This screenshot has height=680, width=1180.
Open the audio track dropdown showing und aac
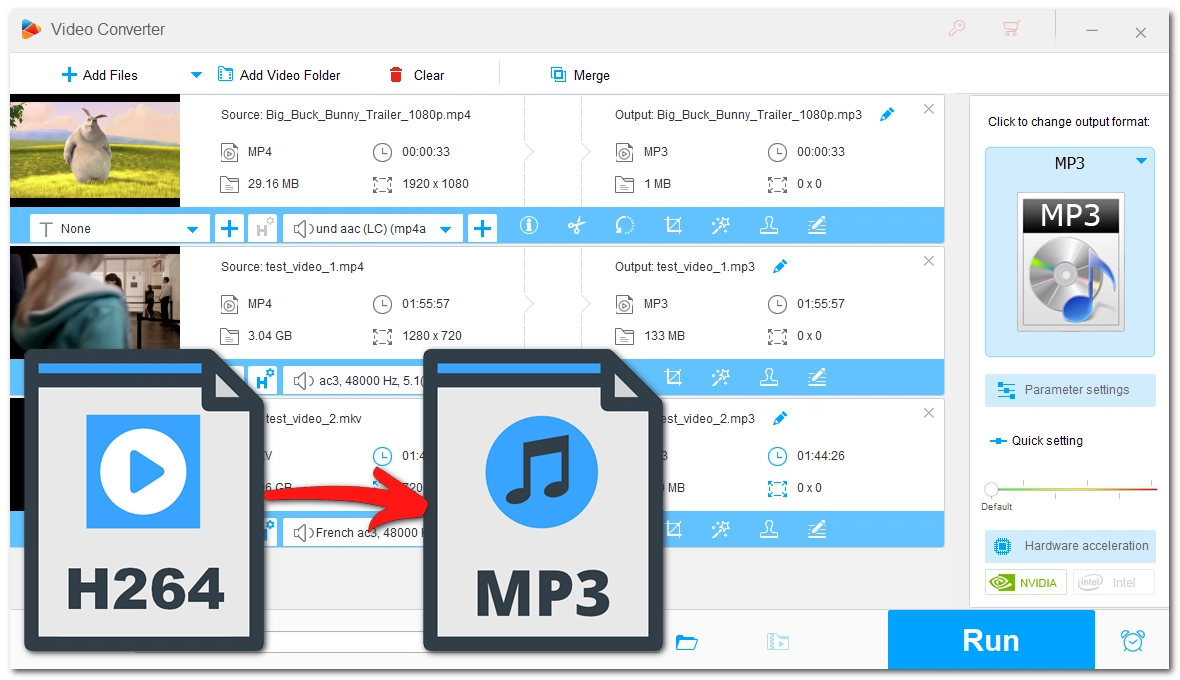pyautogui.click(x=445, y=229)
